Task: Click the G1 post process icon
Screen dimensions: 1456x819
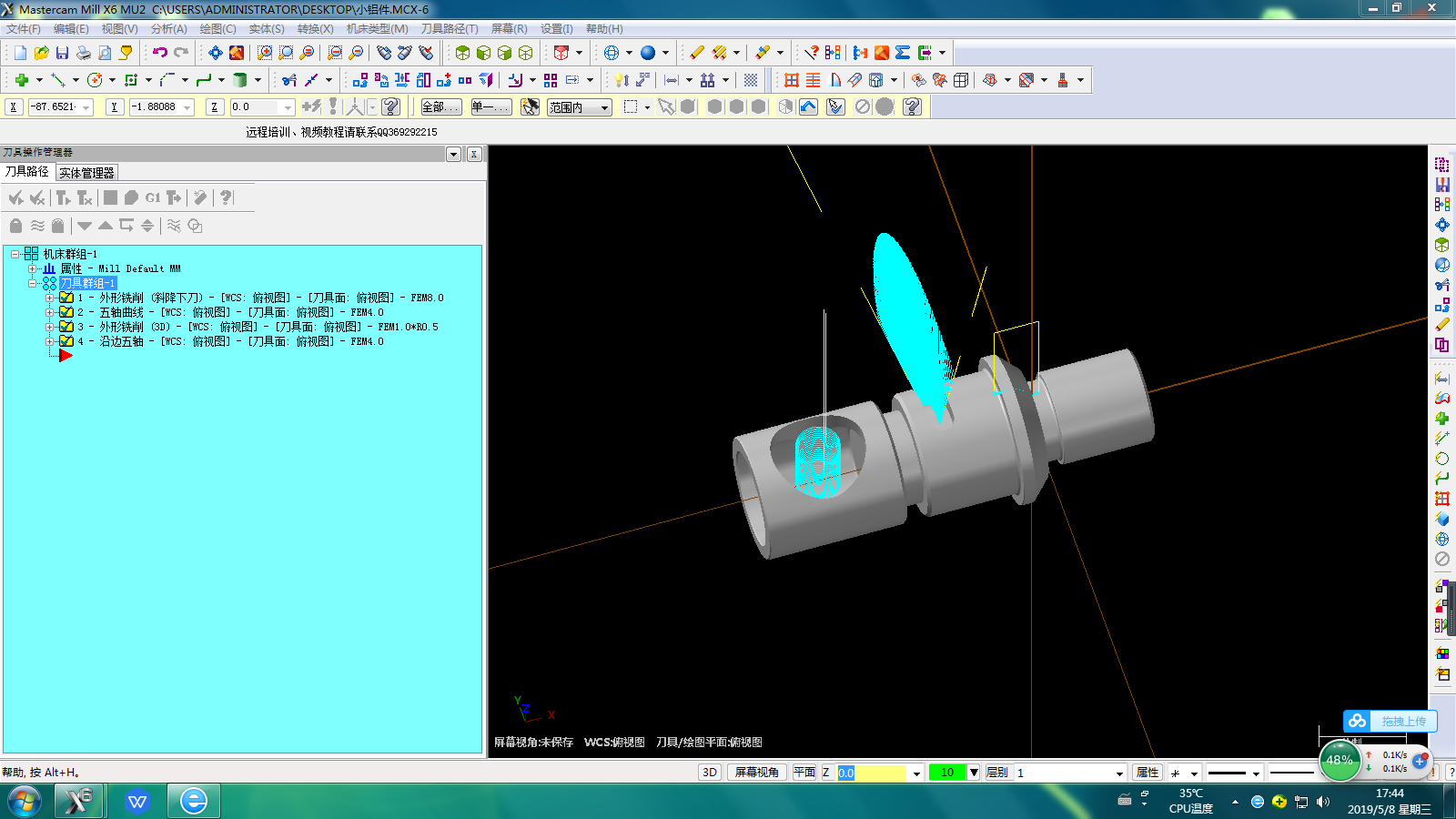Action: click(152, 197)
